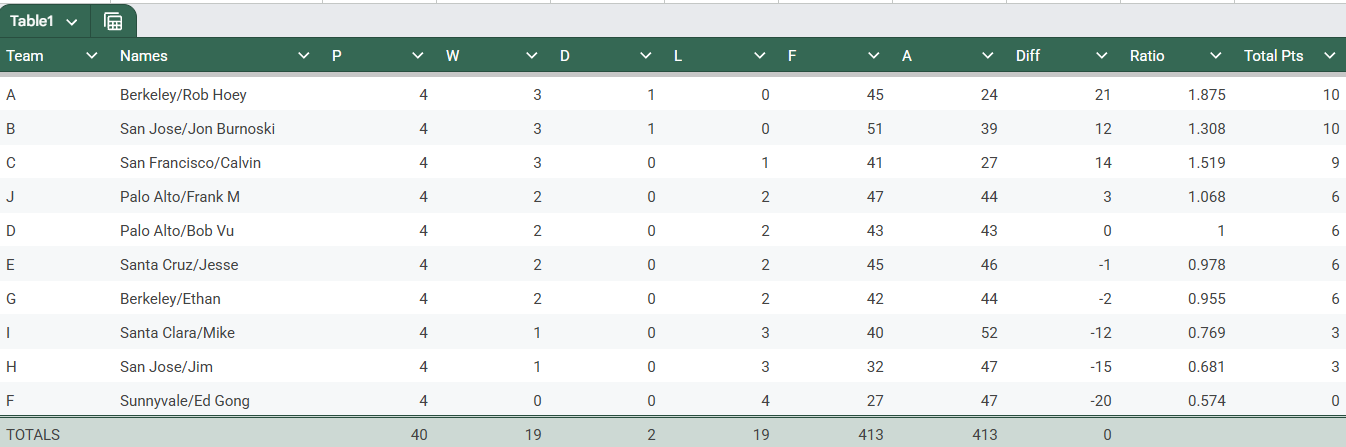Expand the P column filter chevron

tap(418, 56)
